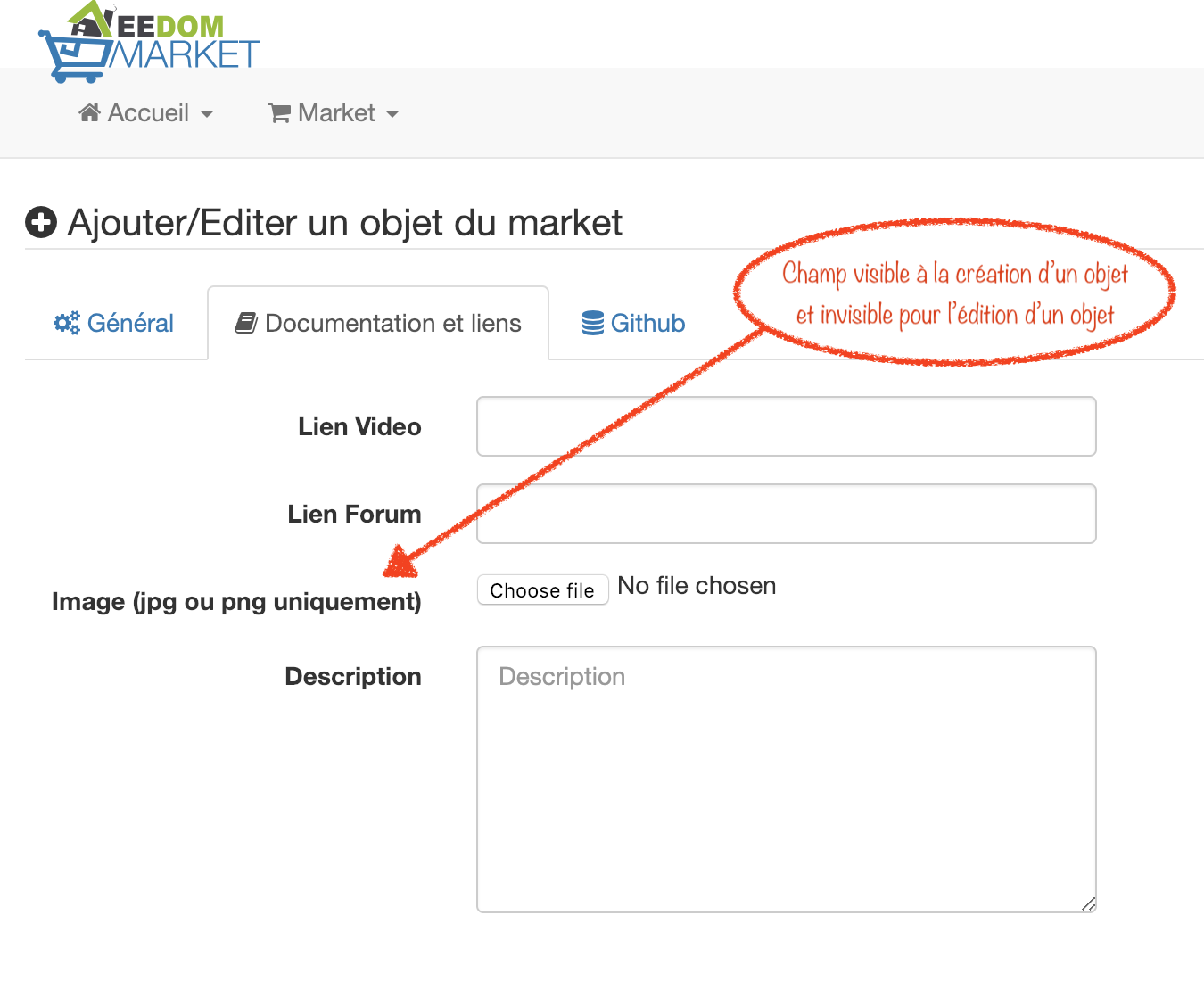Click the 'Lien Forum' label
The height and width of the screenshot is (981, 1204).
[x=354, y=514]
